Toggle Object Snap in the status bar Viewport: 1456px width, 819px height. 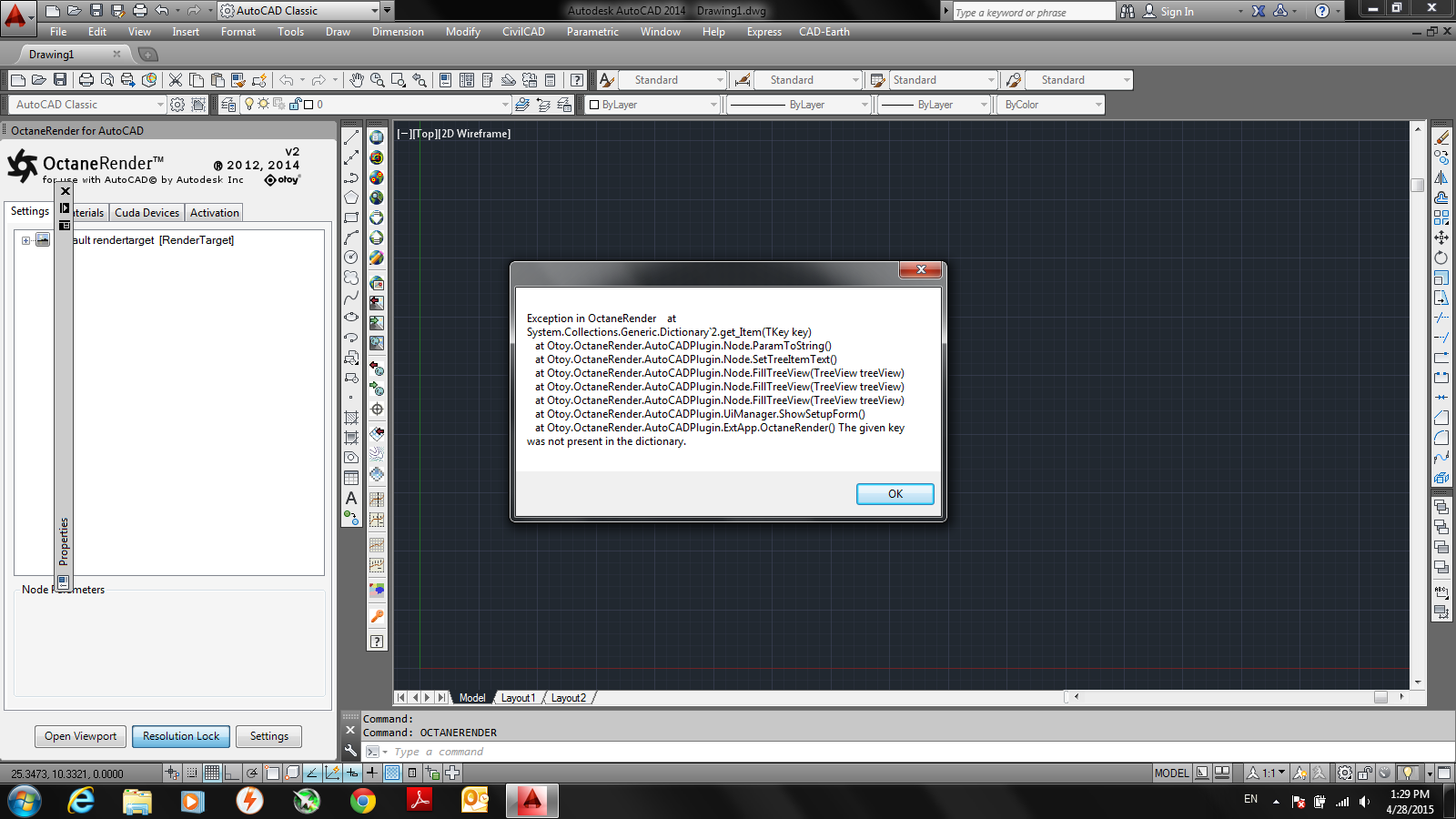pos(272,773)
